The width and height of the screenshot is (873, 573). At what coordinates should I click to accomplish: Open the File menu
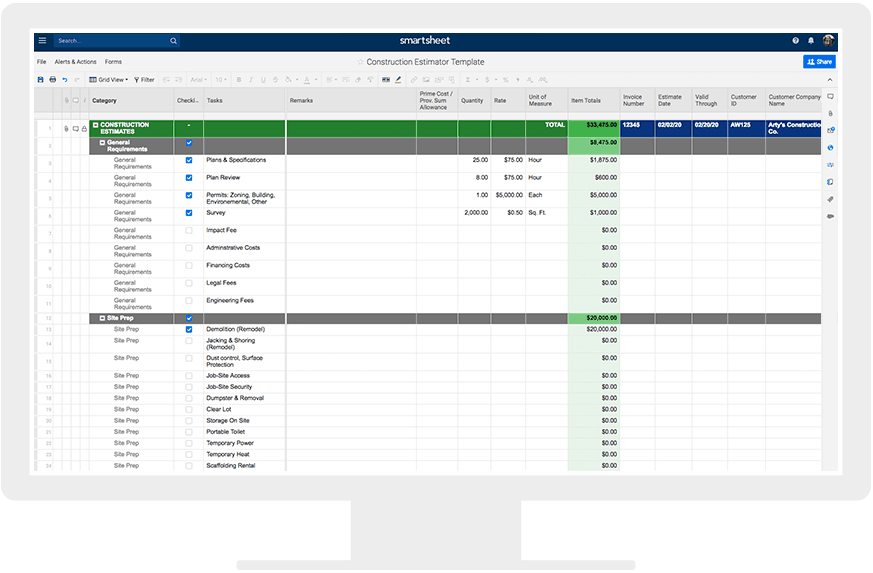click(42, 62)
